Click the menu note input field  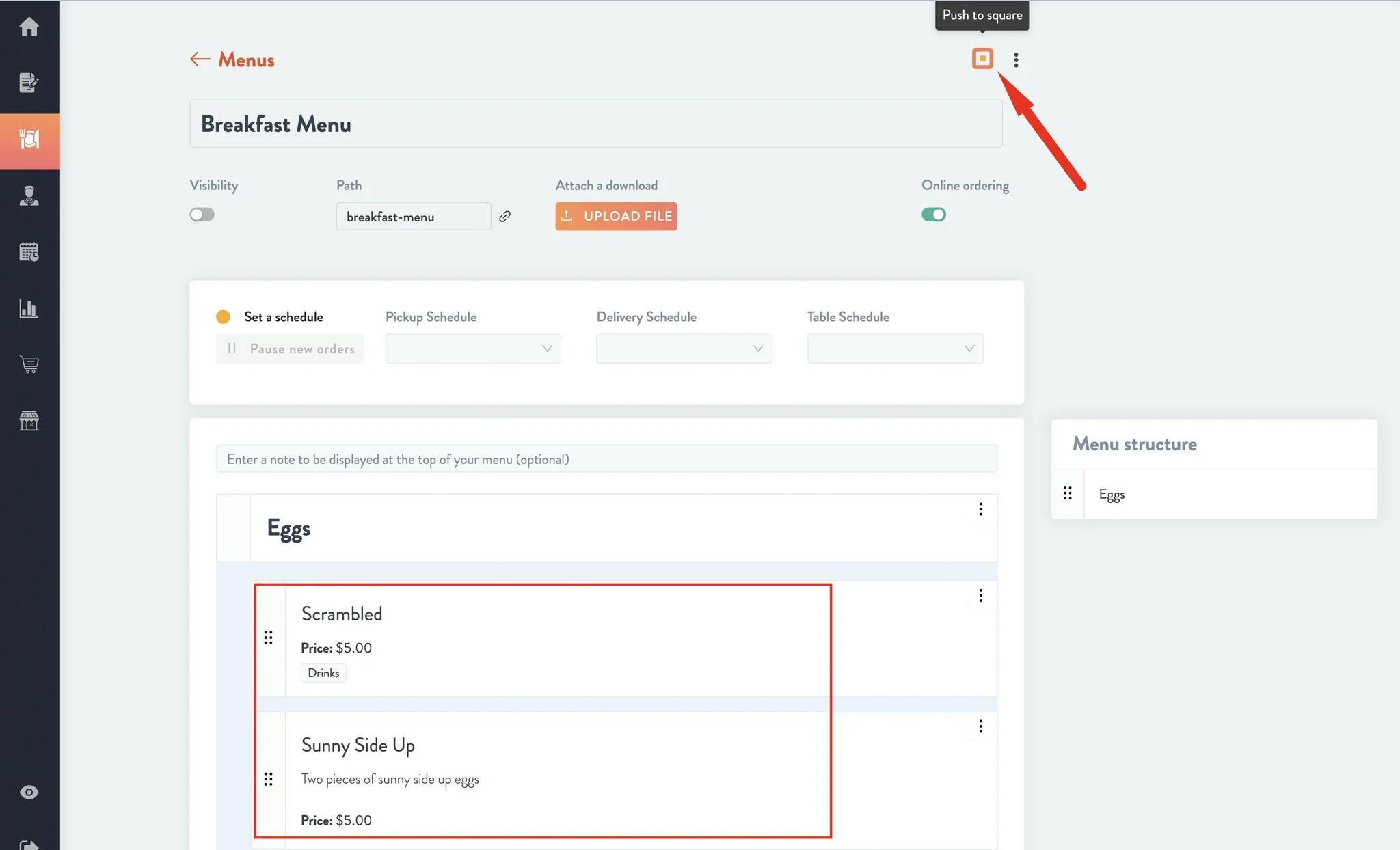(606, 459)
